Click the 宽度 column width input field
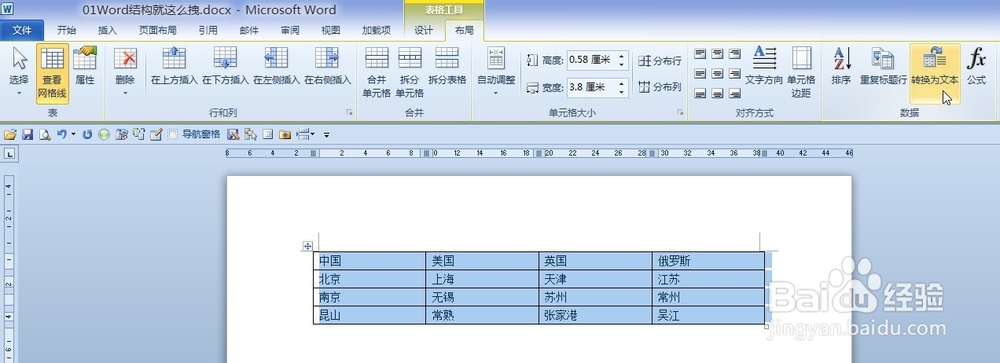1000x363 pixels. [x=591, y=87]
